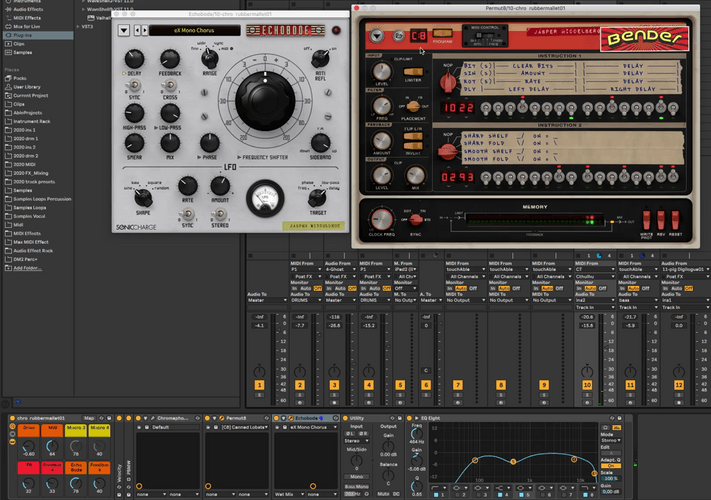Click the Permut8 Sync mode selector
Image resolution: width=711 pixels, height=500 pixels.
(x=415, y=220)
